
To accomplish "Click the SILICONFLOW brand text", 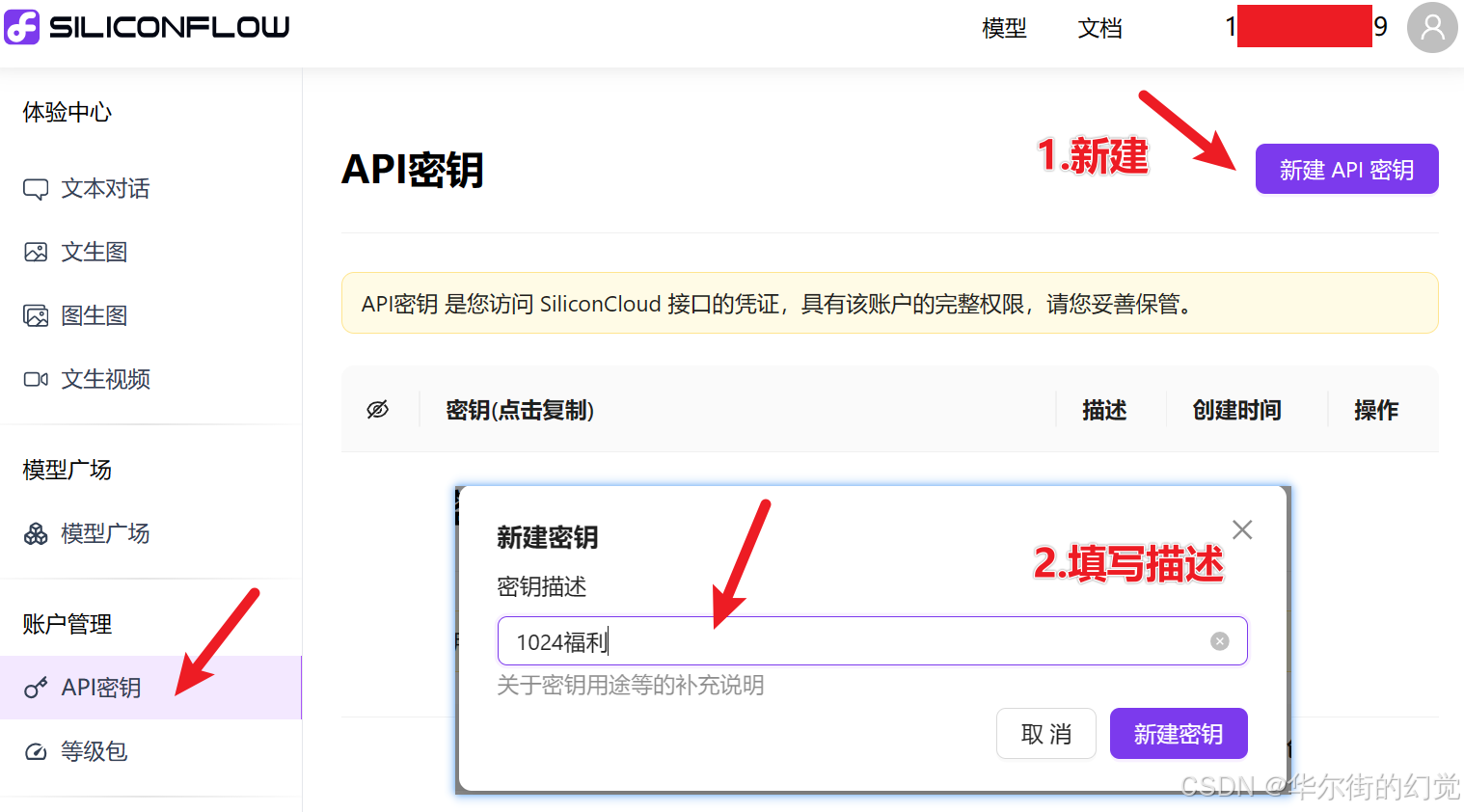I will (169, 27).
